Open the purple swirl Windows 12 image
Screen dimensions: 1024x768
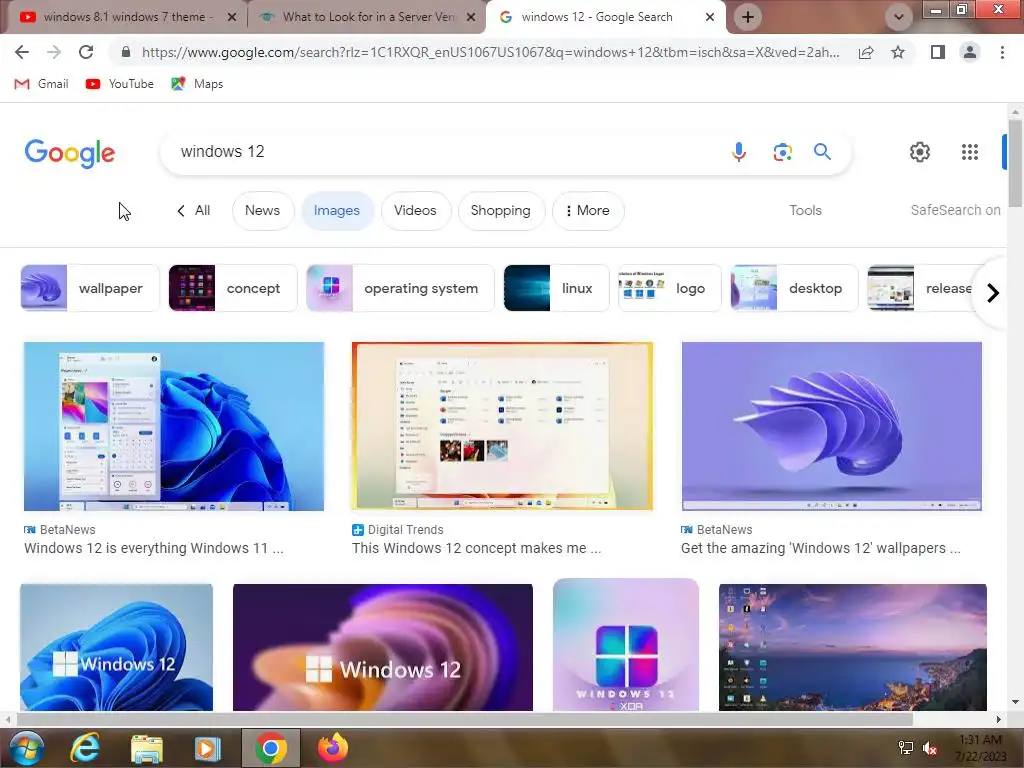click(x=383, y=647)
